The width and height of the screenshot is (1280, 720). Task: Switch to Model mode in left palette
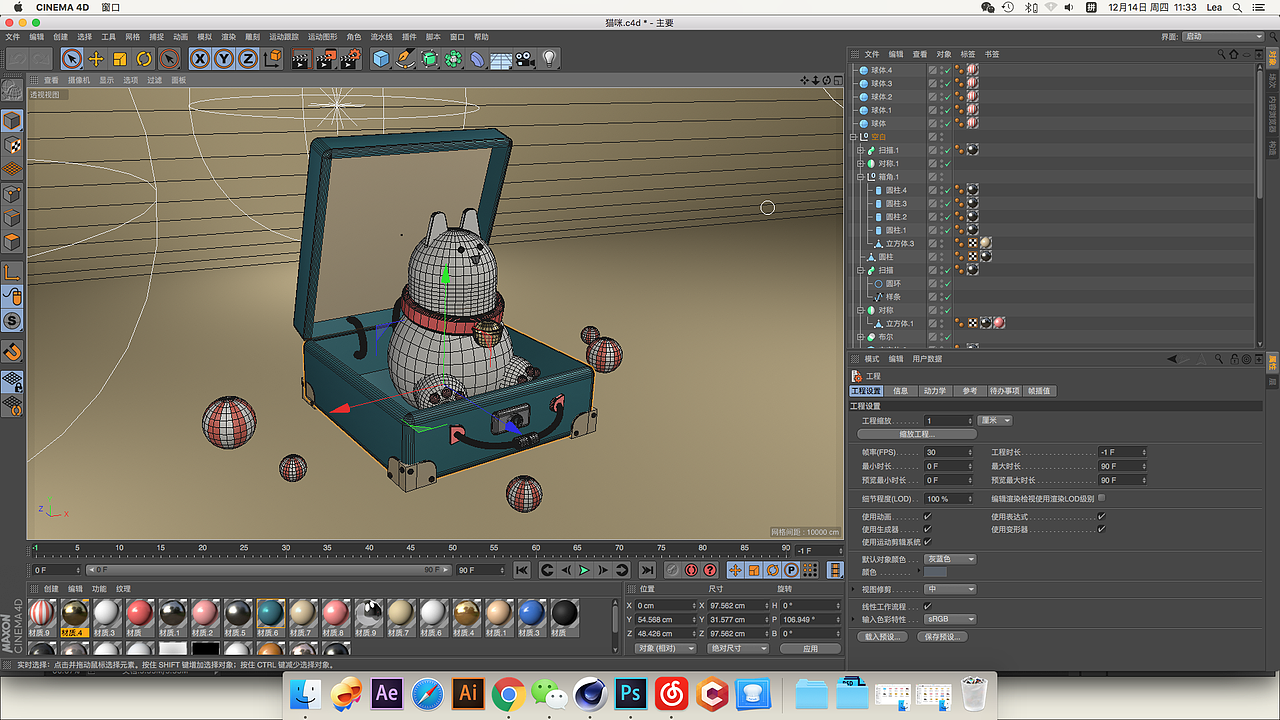(x=12, y=121)
